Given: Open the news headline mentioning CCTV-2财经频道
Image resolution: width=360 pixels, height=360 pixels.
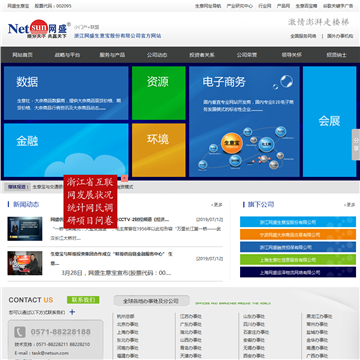Looking at the screenshot, I should click(110, 219).
